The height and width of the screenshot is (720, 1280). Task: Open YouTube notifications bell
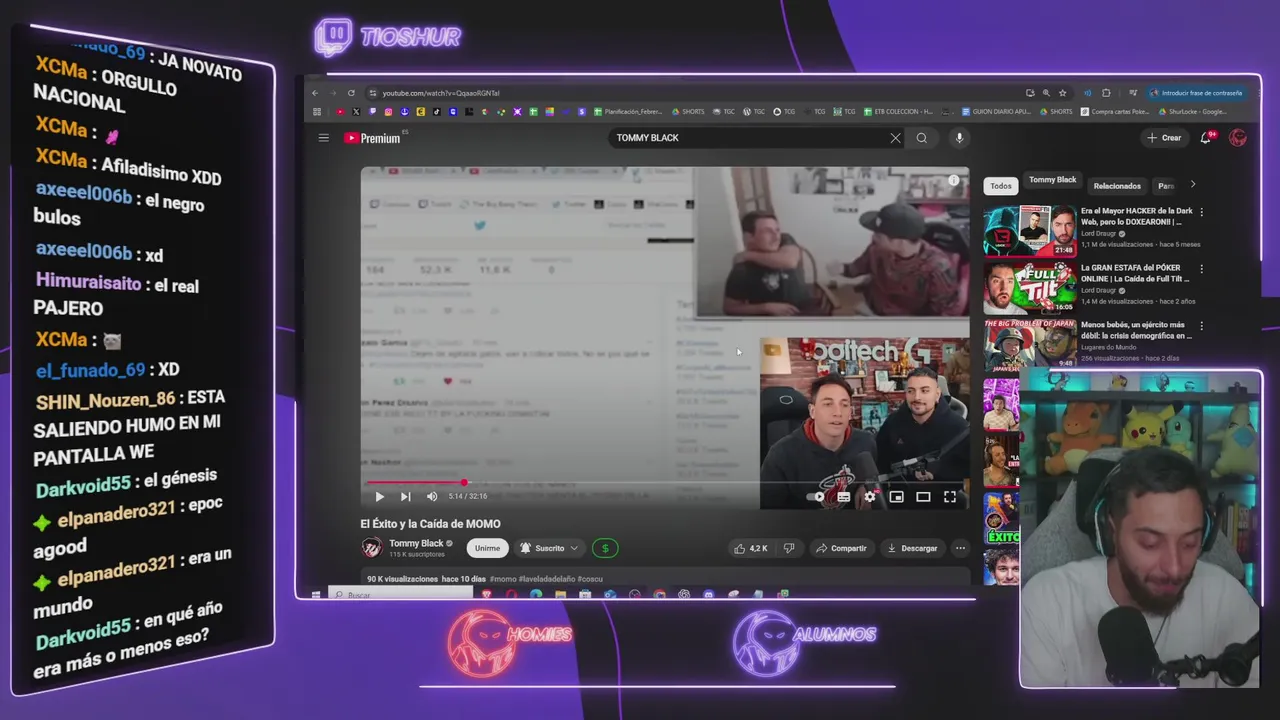pyautogui.click(x=1206, y=138)
